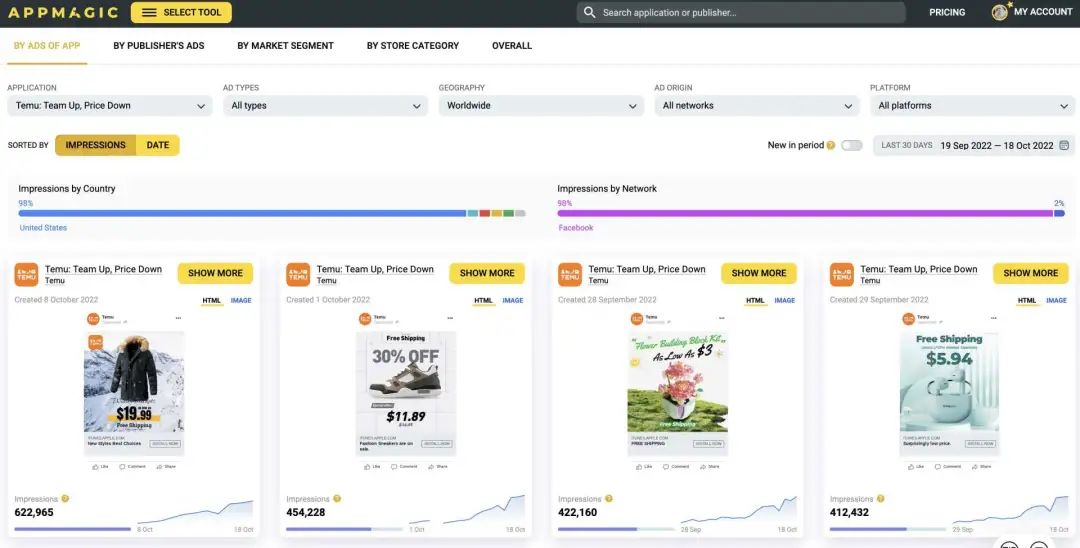Open the My Account avatar icon
The width and height of the screenshot is (1080, 548).
coord(999,12)
